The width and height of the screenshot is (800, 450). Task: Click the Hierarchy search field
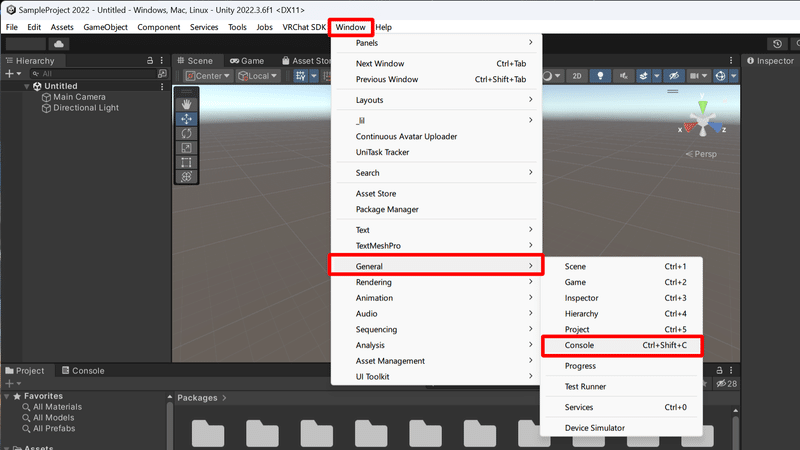(x=93, y=73)
